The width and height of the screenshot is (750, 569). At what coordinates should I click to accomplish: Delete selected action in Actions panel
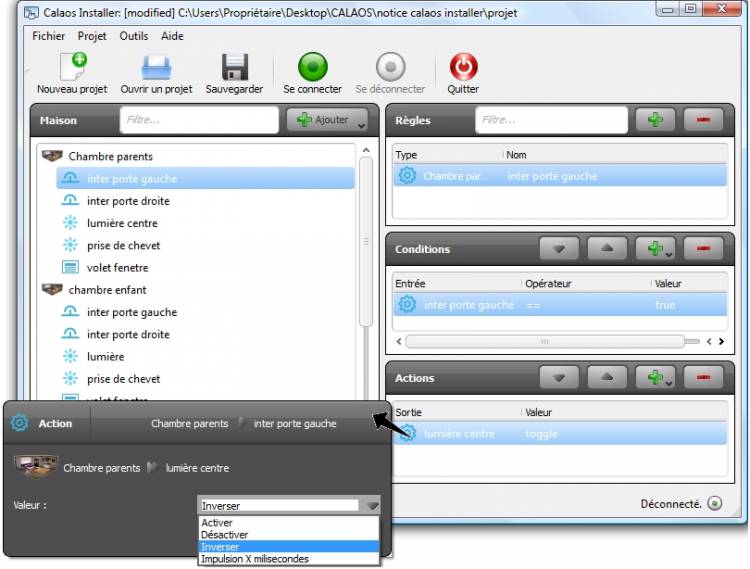coord(703,377)
